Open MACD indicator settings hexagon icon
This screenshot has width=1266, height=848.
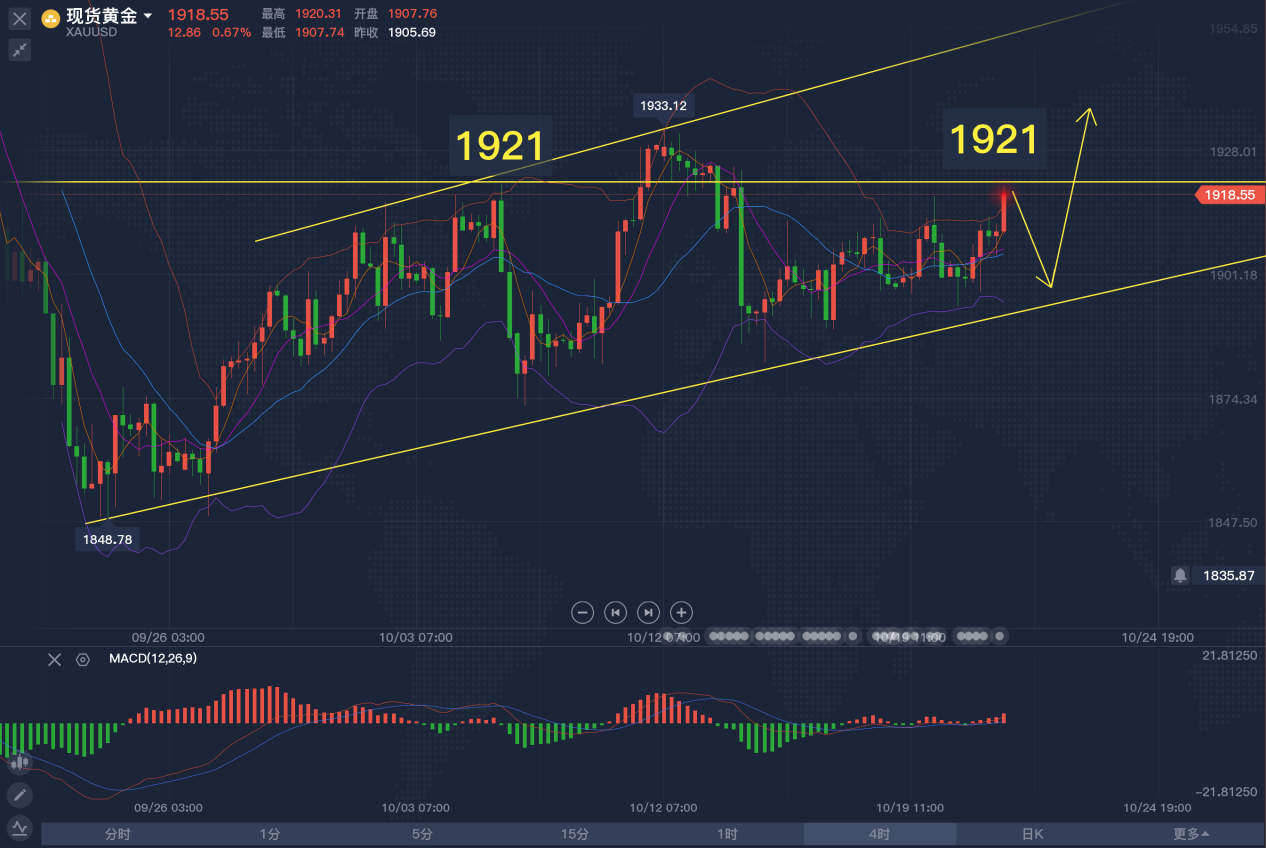click(x=83, y=659)
